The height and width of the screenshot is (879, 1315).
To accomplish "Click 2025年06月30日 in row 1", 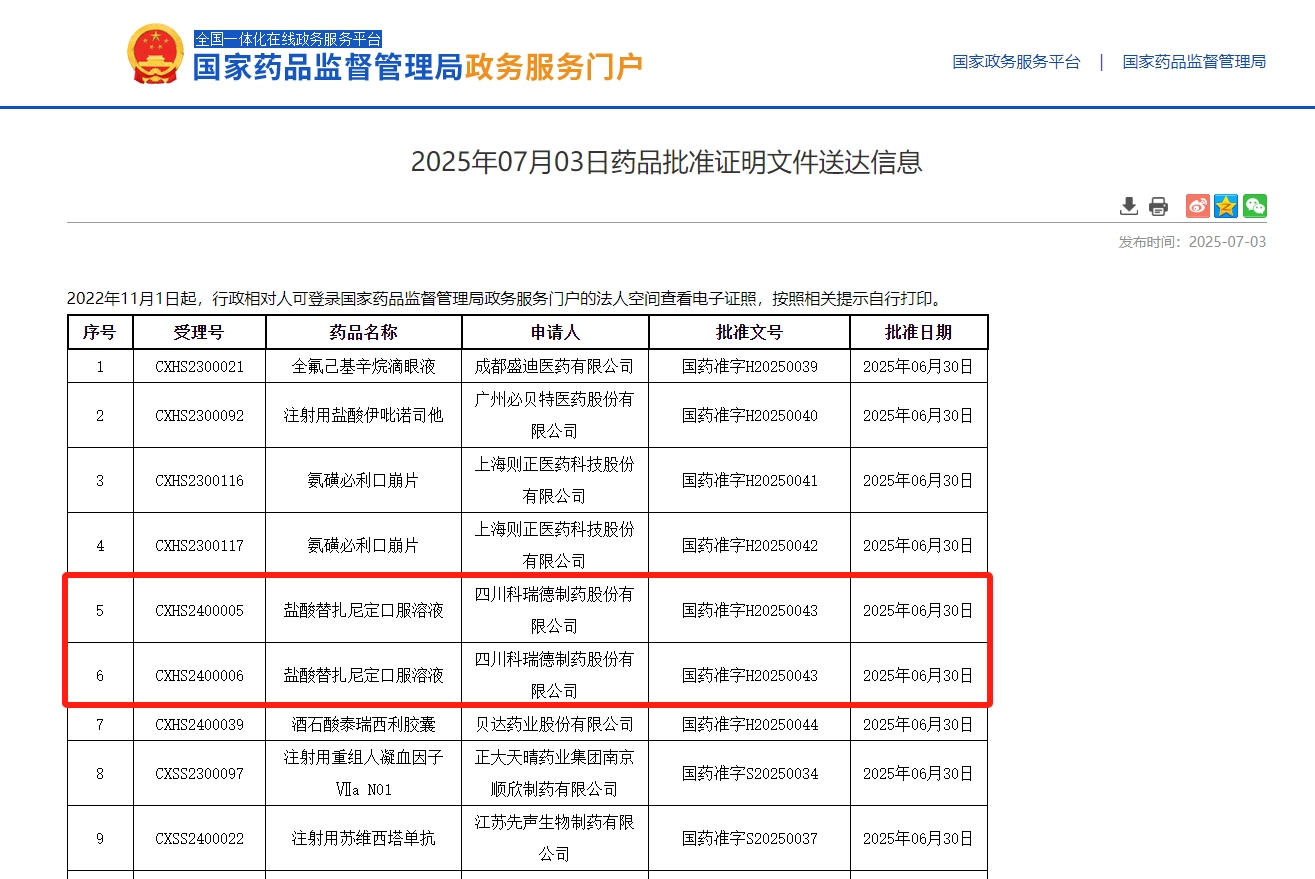I will [x=918, y=366].
